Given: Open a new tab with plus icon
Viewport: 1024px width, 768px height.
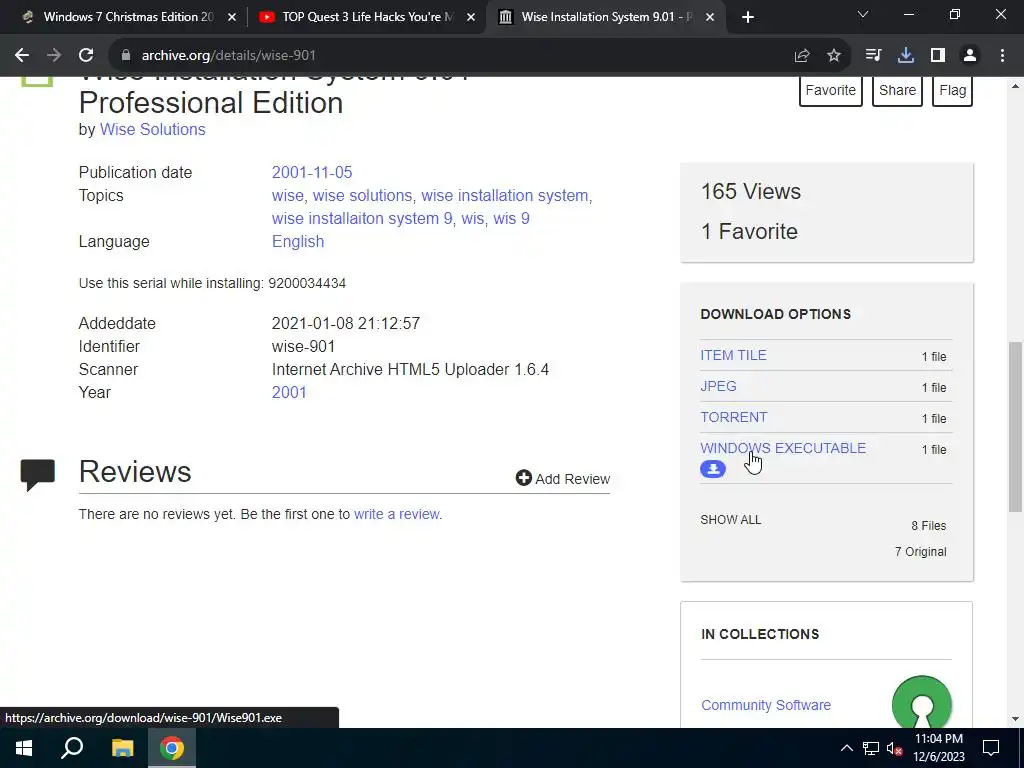Looking at the screenshot, I should click(x=748, y=17).
